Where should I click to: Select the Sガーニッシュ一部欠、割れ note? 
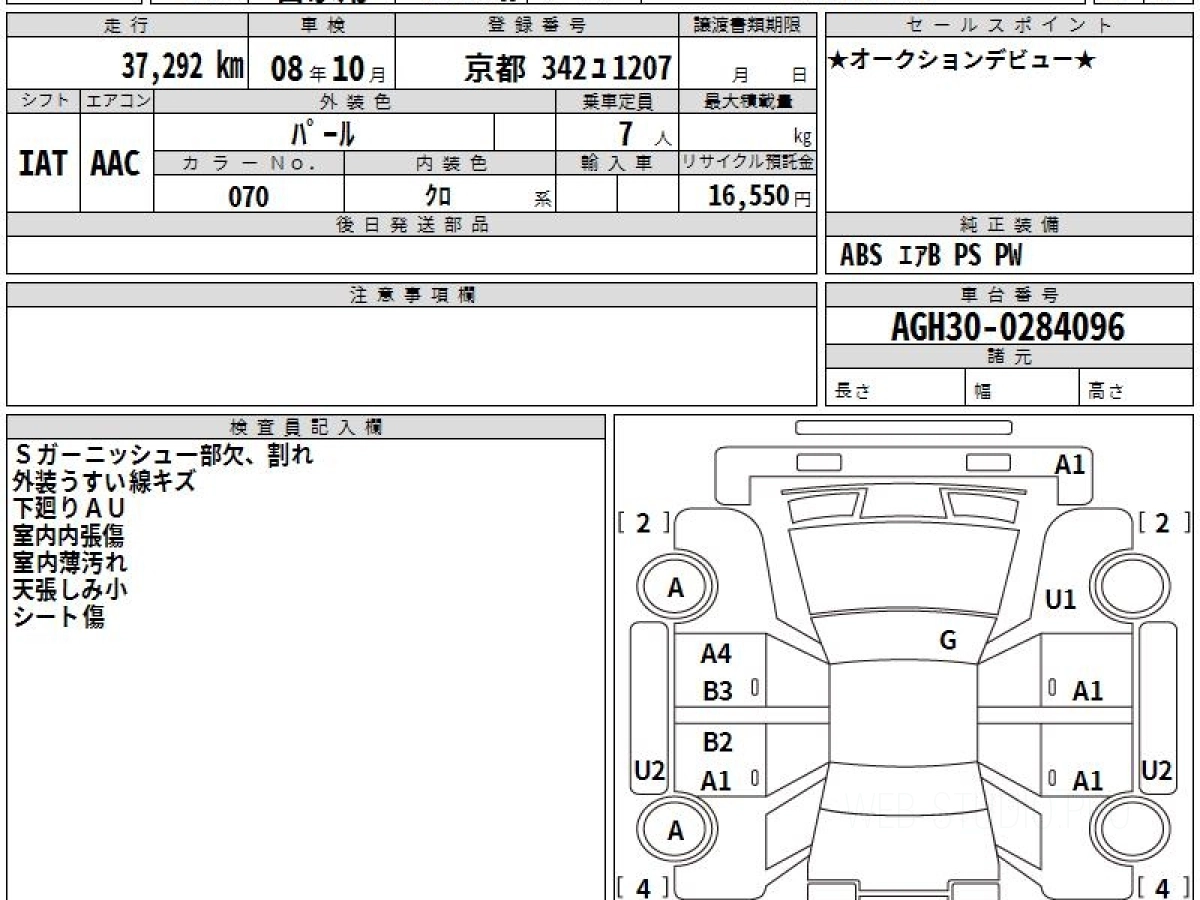click(x=163, y=455)
